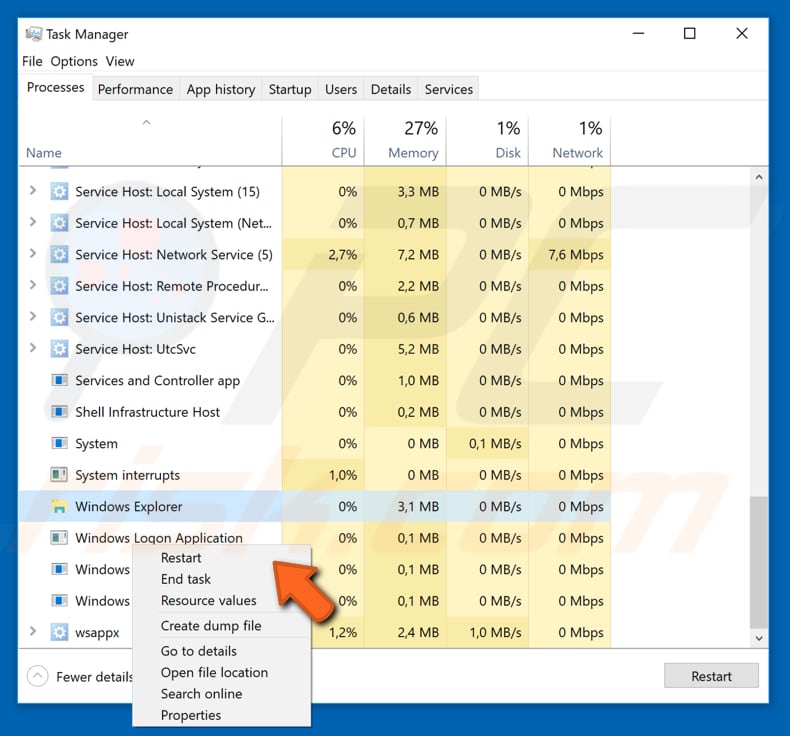Image resolution: width=790 pixels, height=736 pixels.
Task: Select the Services and Controller app row
Action: click(x=314, y=380)
